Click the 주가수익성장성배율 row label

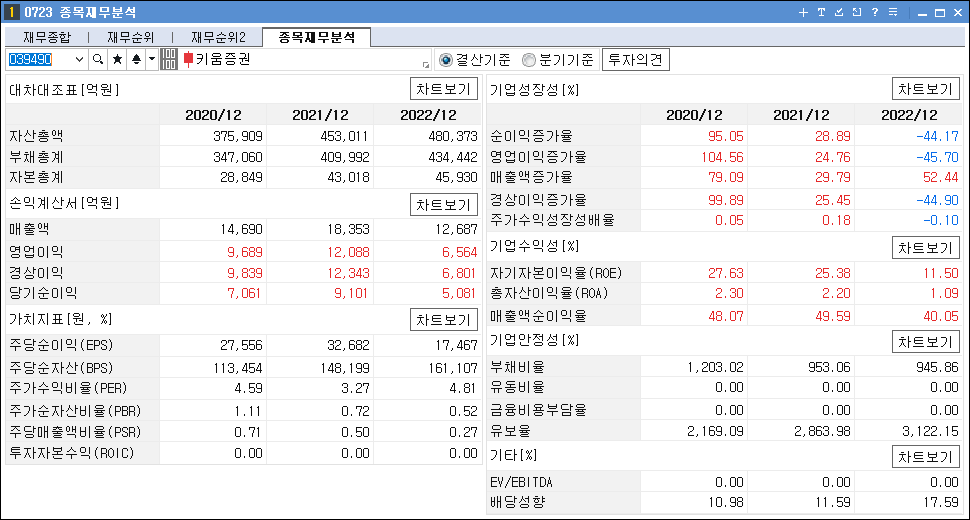coord(552,220)
